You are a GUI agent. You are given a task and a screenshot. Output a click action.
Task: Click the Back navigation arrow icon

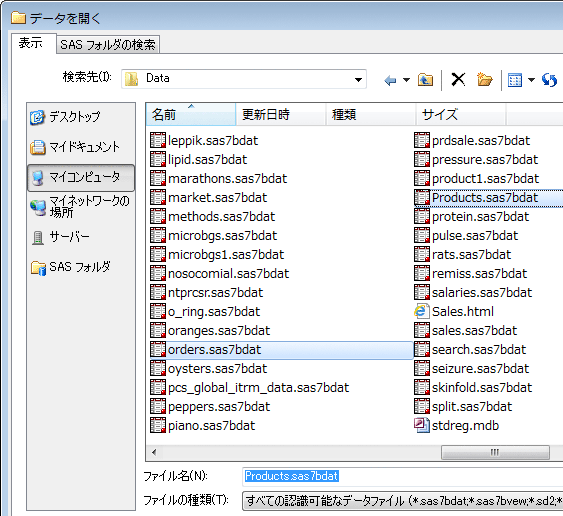click(390, 80)
